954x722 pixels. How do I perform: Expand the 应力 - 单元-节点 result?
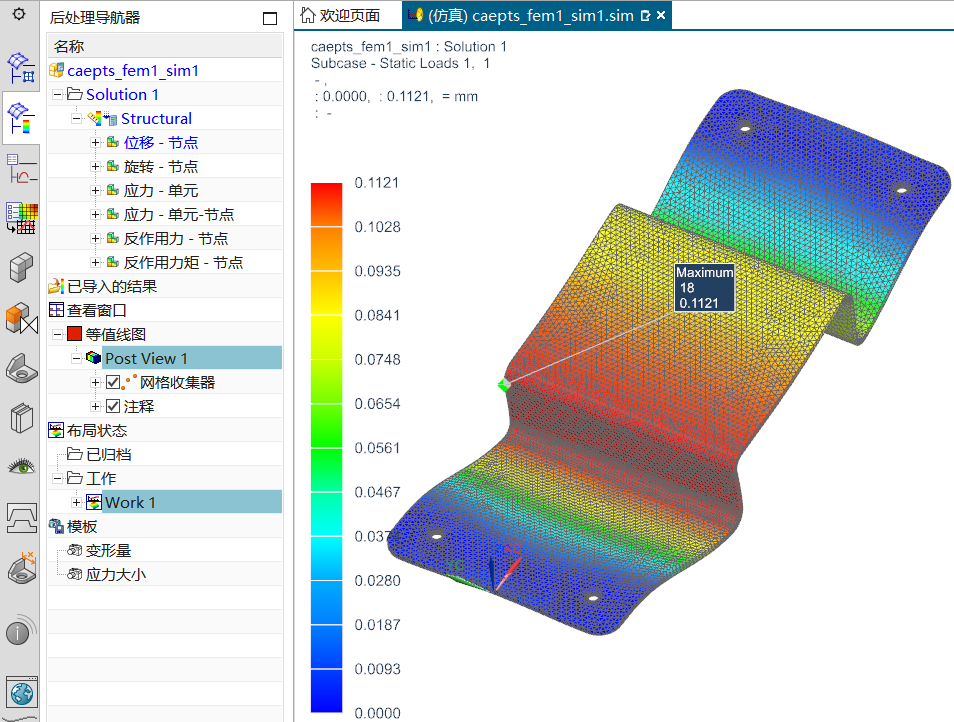click(x=95, y=214)
